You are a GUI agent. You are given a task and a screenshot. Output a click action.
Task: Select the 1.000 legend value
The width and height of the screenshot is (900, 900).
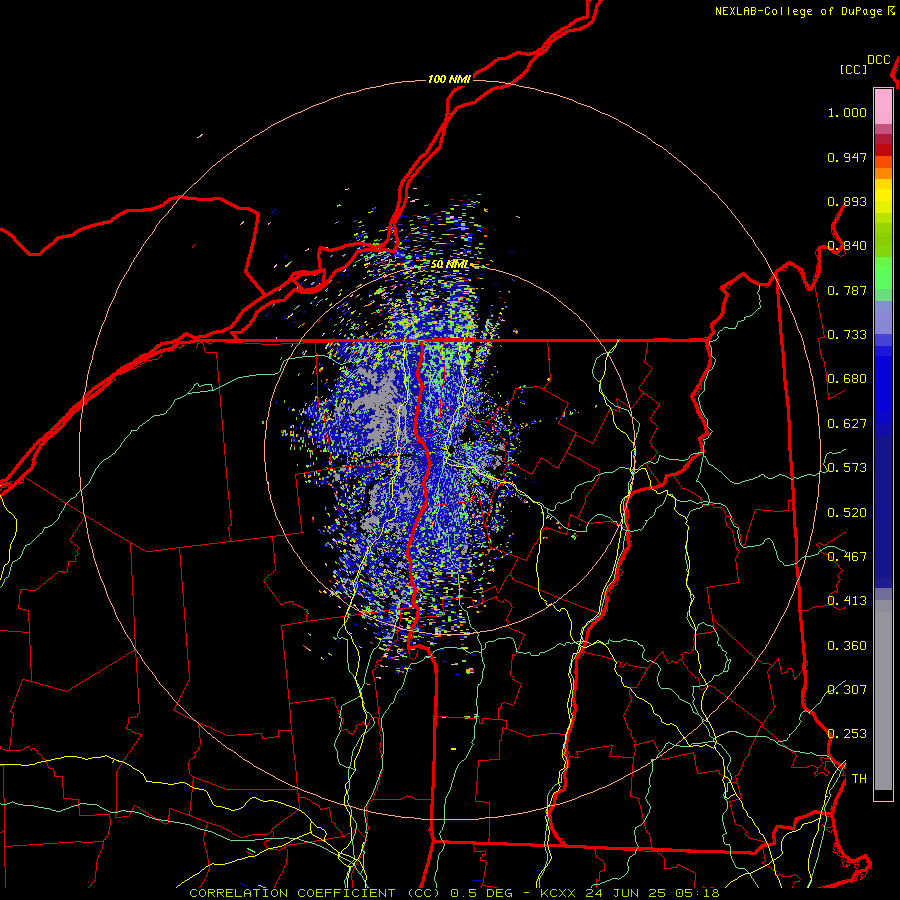tap(847, 112)
